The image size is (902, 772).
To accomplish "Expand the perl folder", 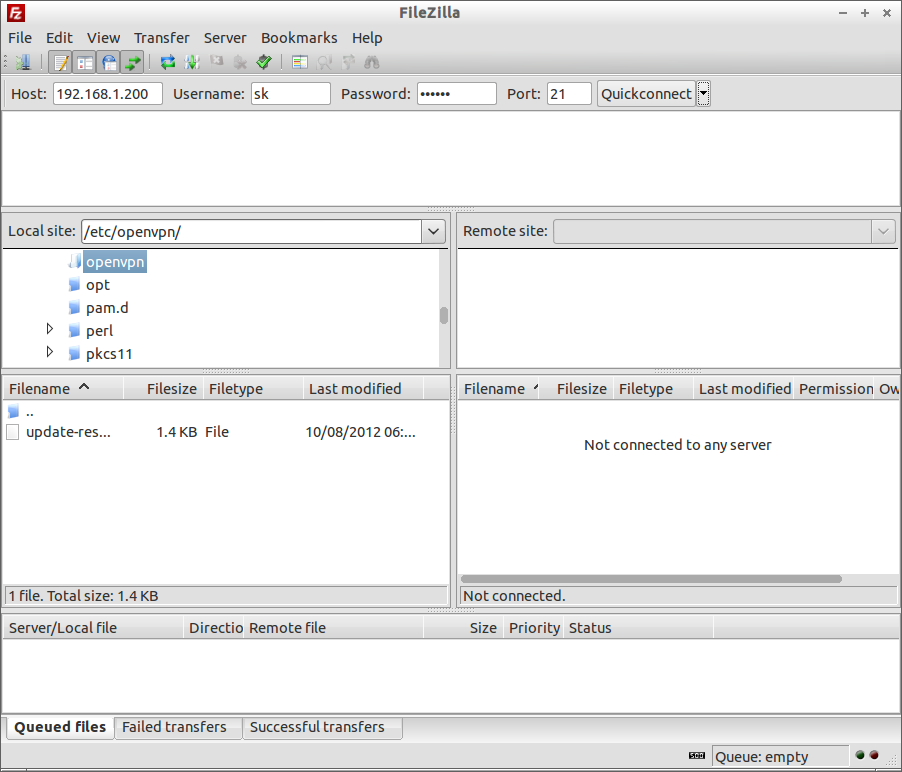I will pyautogui.click(x=49, y=328).
